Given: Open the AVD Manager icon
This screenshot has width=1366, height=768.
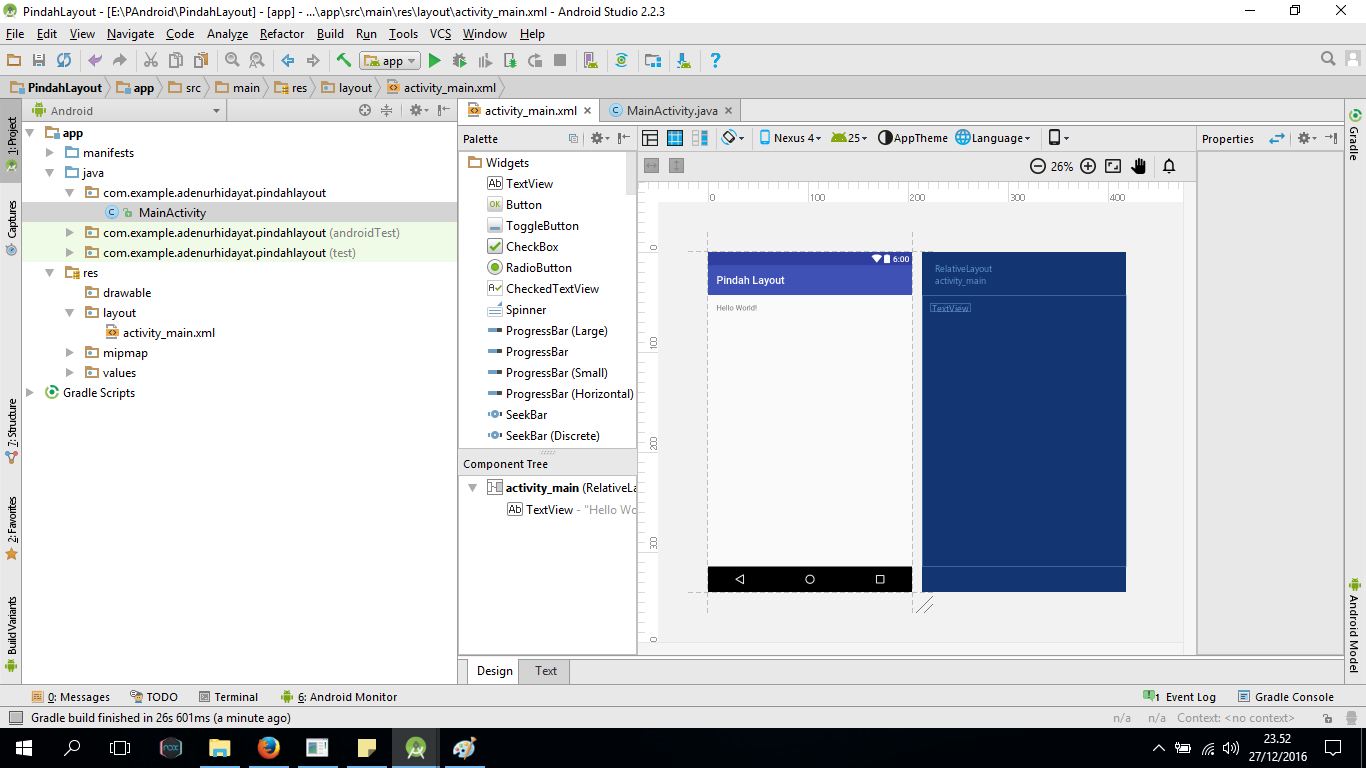Looking at the screenshot, I should coord(590,61).
